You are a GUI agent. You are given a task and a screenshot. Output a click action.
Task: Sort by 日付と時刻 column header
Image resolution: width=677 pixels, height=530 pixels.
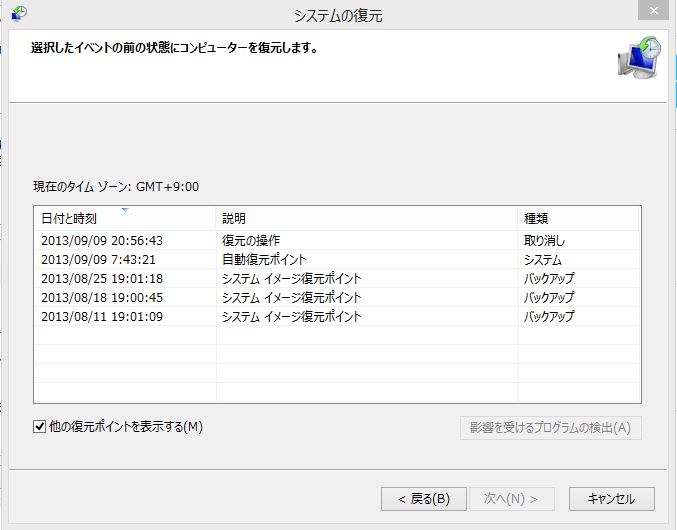(x=124, y=218)
